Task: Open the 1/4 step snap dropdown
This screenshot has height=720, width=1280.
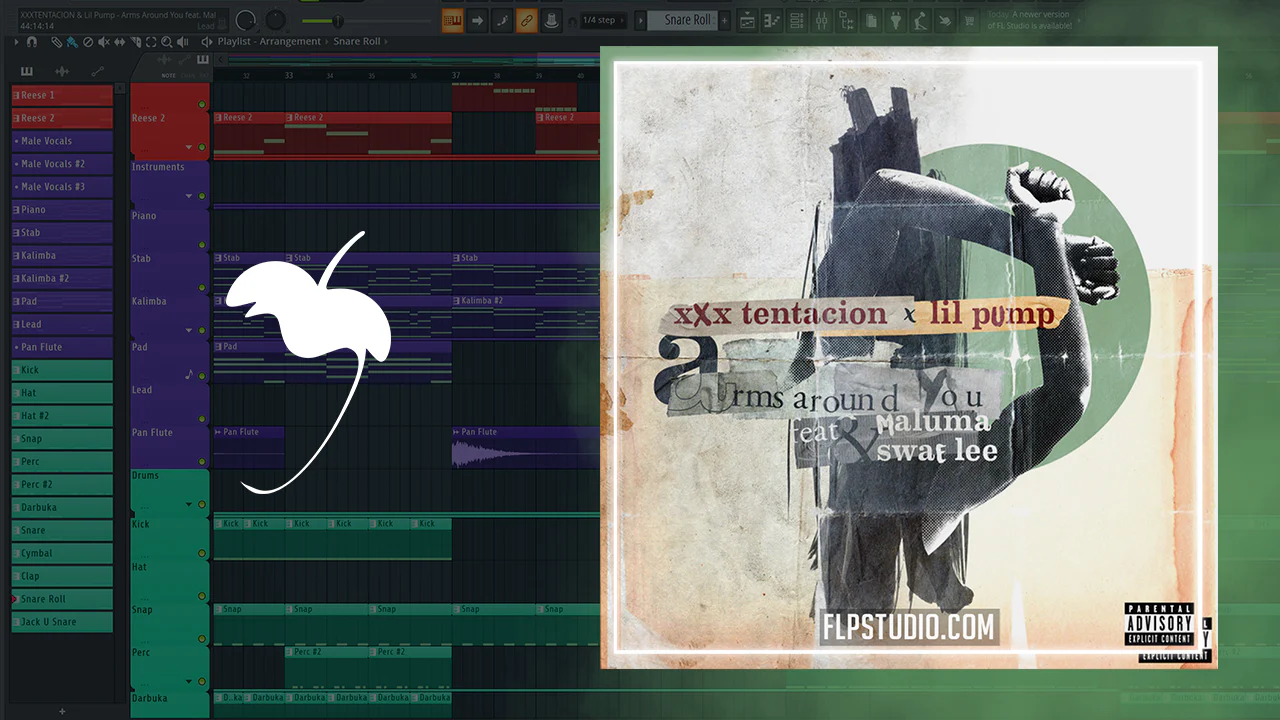Action: [606, 20]
